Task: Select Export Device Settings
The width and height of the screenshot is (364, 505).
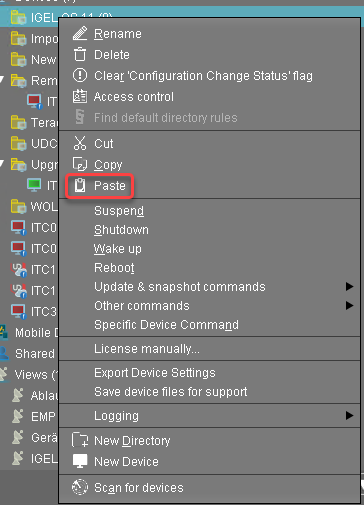Action: click(155, 373)
